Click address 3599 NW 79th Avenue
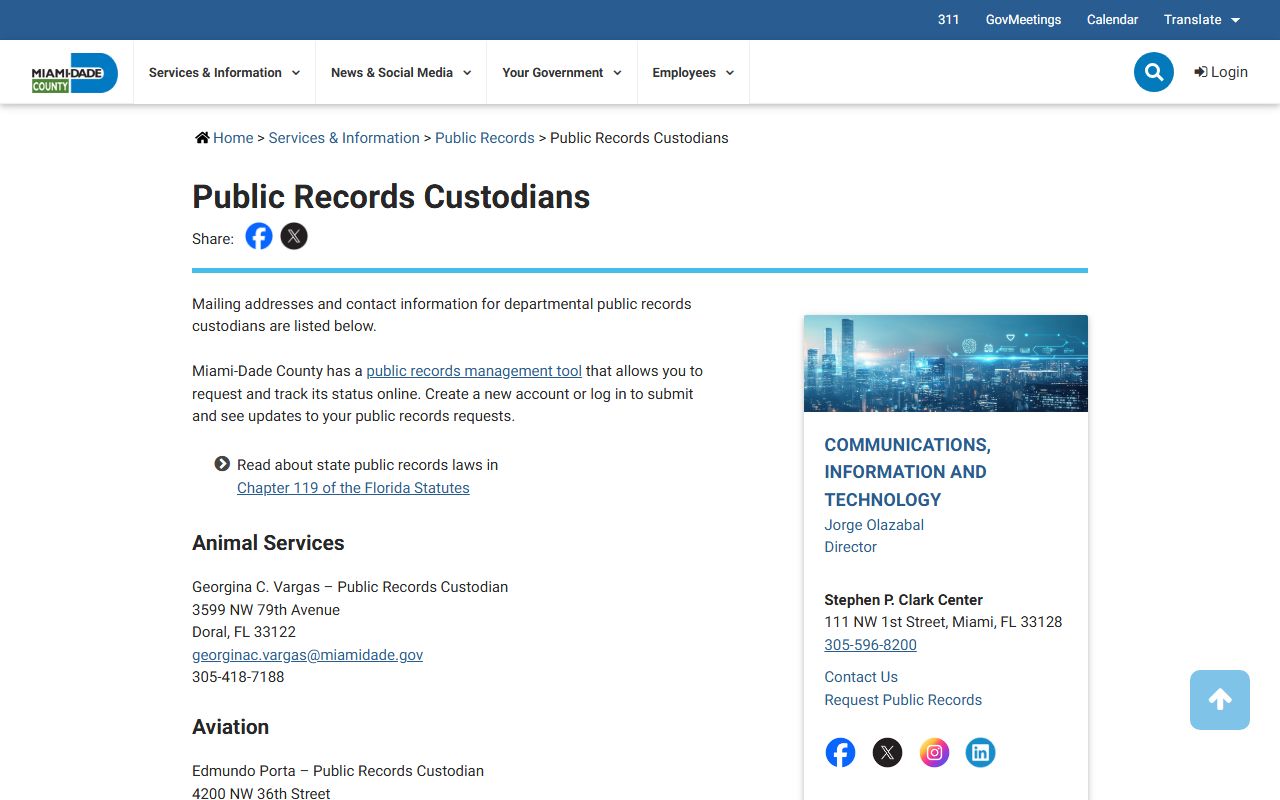Viewport: 1280px width, 800px height. (x=266, y=610)
